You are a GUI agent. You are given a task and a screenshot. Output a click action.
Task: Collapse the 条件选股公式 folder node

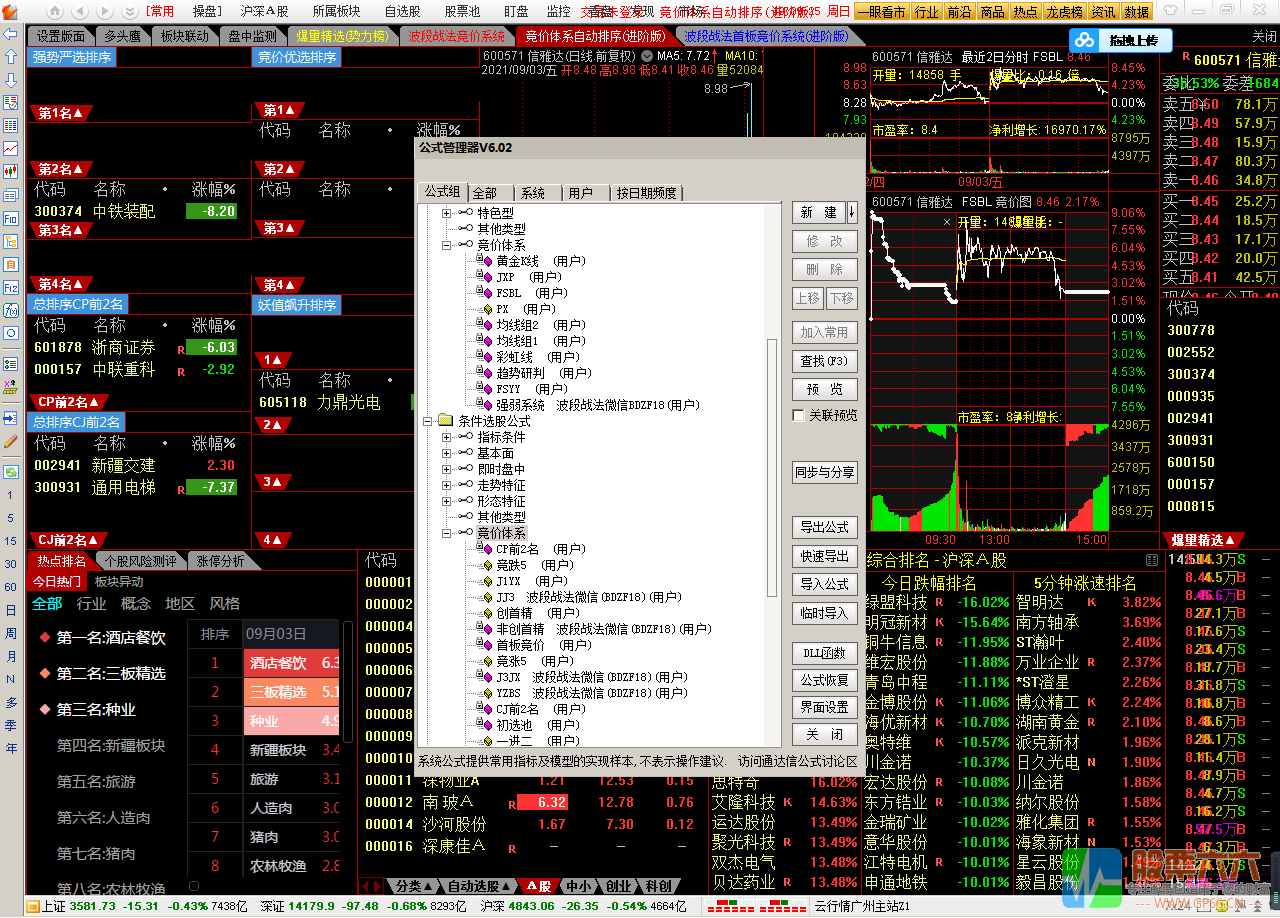pyautogui.click(x=428, y=421)
